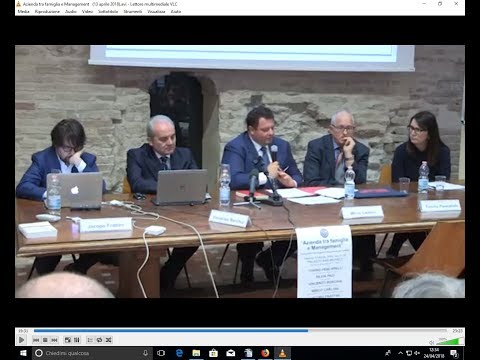Adjust the green volume slider
This screenshot has height=360, width=480.
tap(450, 341)
